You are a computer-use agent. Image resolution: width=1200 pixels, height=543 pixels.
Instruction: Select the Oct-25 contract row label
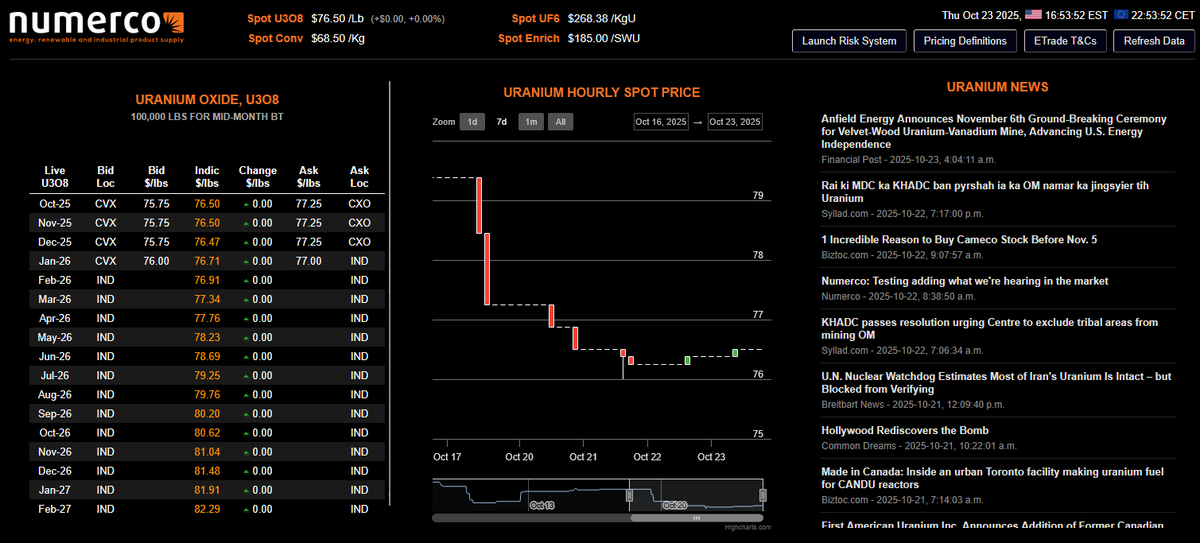[x=55, y=203]
